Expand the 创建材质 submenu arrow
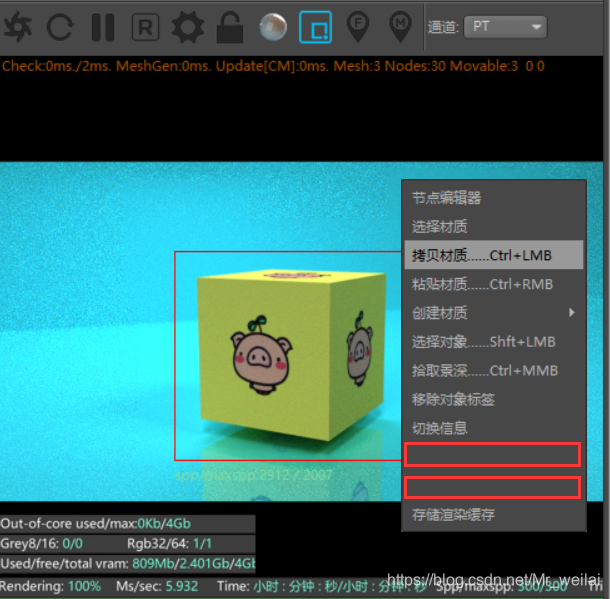This screenshot has width=610, height=599. tap(571, 312)
